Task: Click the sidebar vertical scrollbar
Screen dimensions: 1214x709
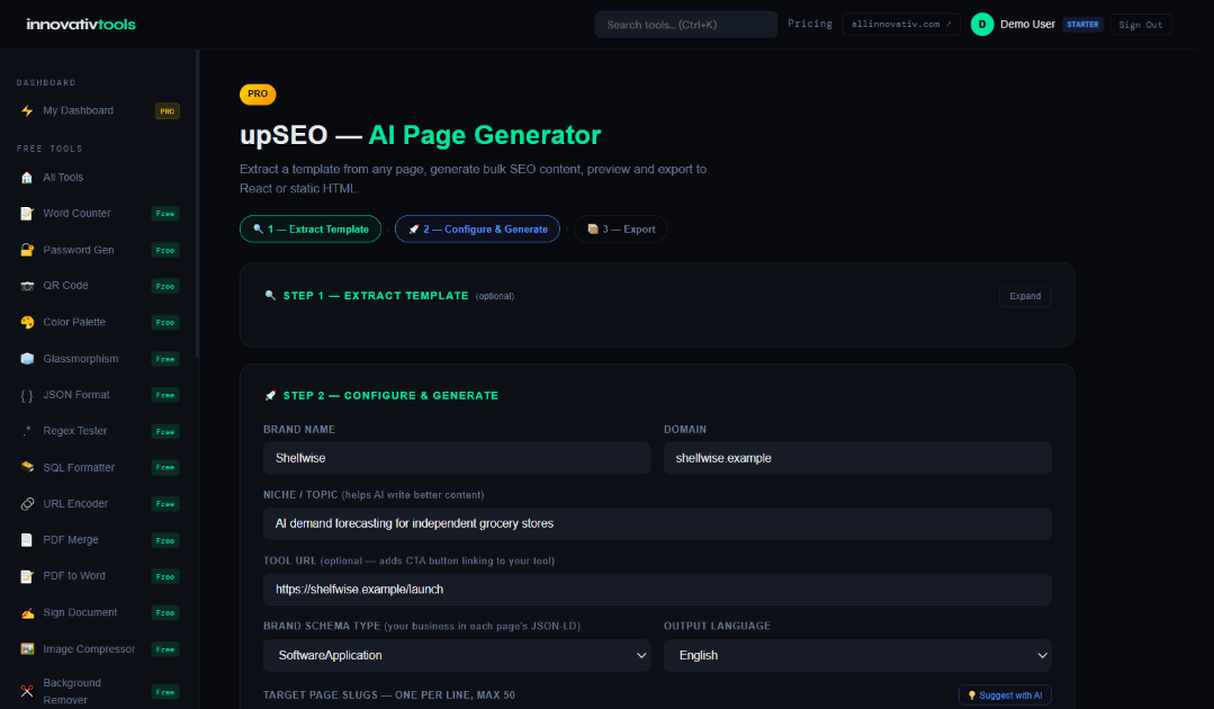Action: tap(197, 205)
